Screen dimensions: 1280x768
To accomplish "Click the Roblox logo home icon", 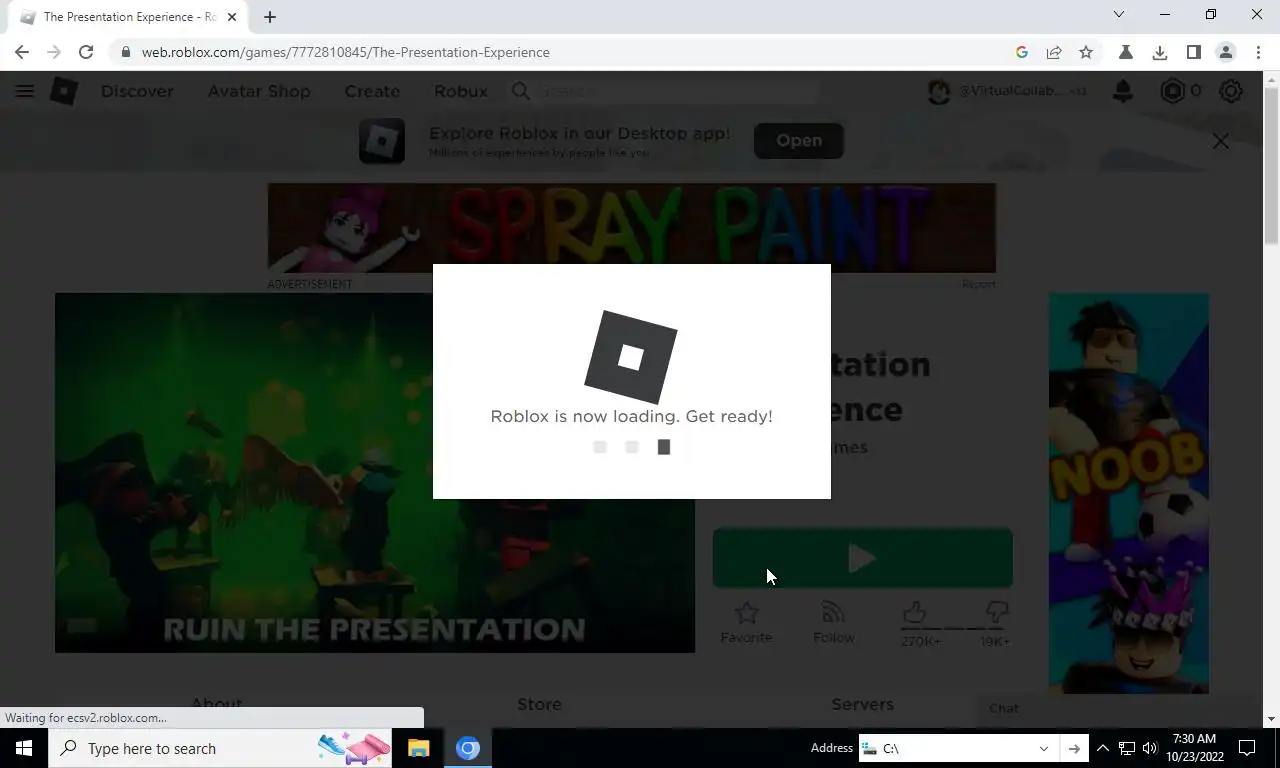I will [64, 91].
